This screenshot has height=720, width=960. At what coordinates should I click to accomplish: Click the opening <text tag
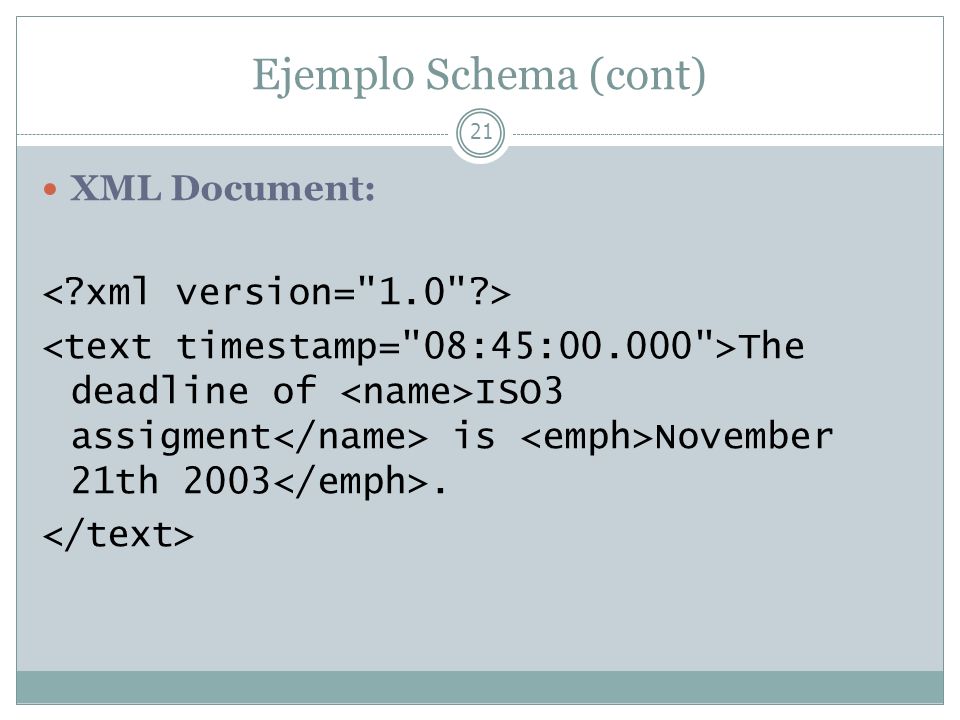[97, 347]
